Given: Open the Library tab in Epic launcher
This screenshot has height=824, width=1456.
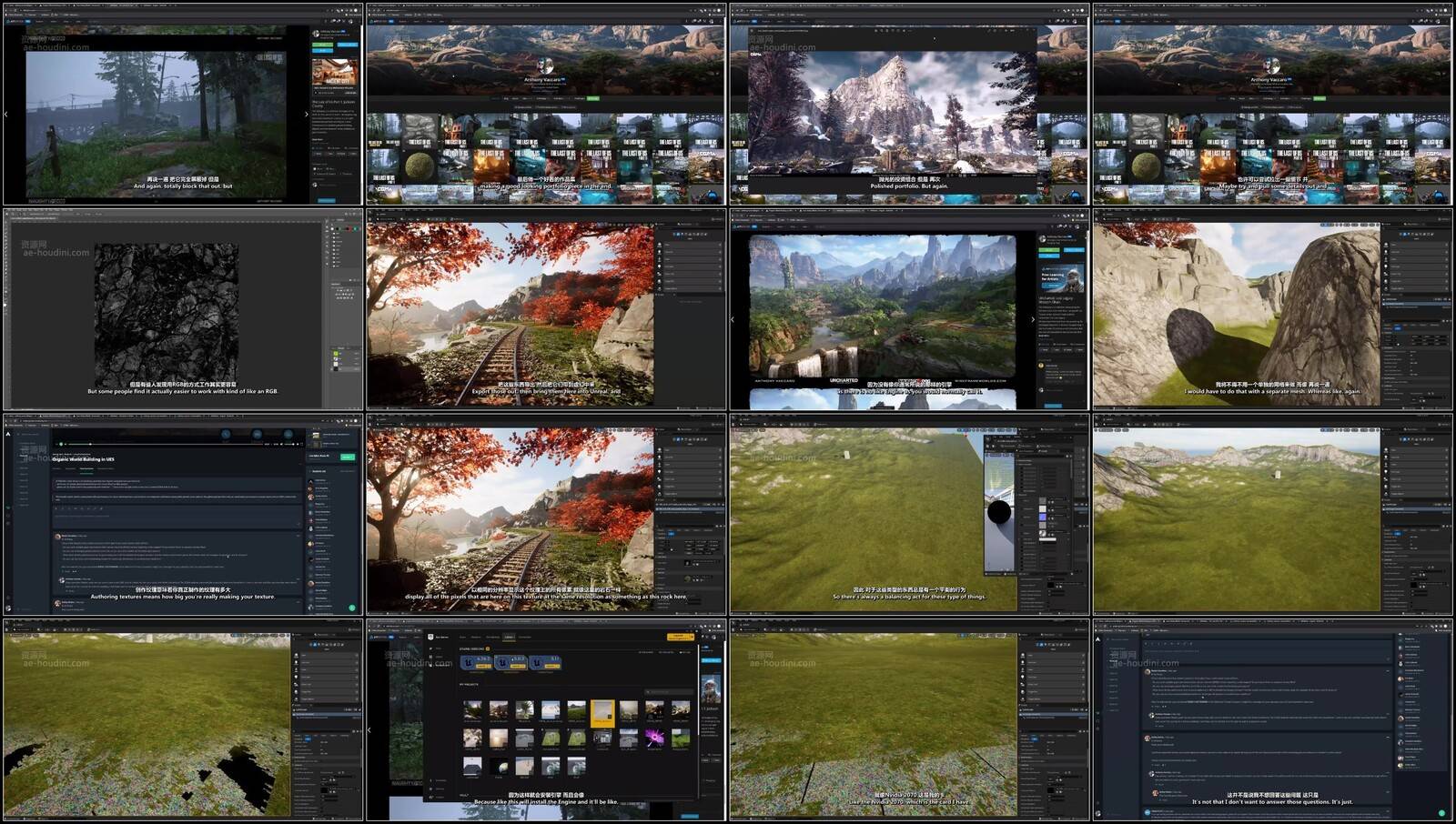Looking at the screenshot, I should (x=509, y=637).
